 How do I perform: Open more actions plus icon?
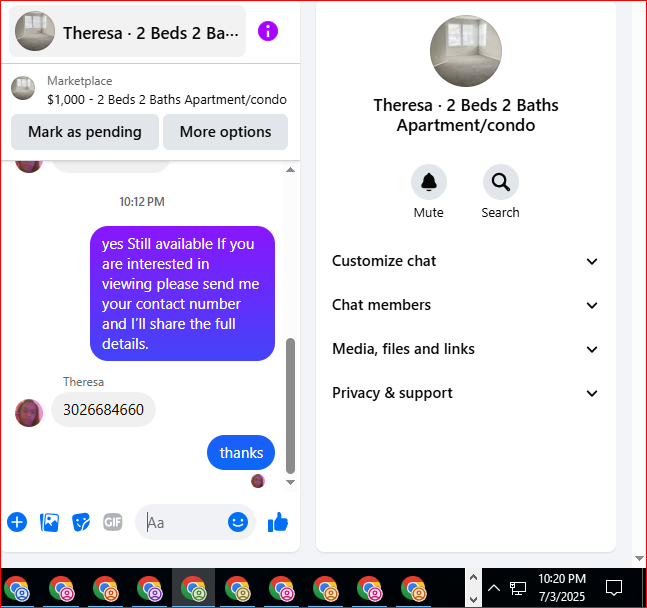point(17,522)
